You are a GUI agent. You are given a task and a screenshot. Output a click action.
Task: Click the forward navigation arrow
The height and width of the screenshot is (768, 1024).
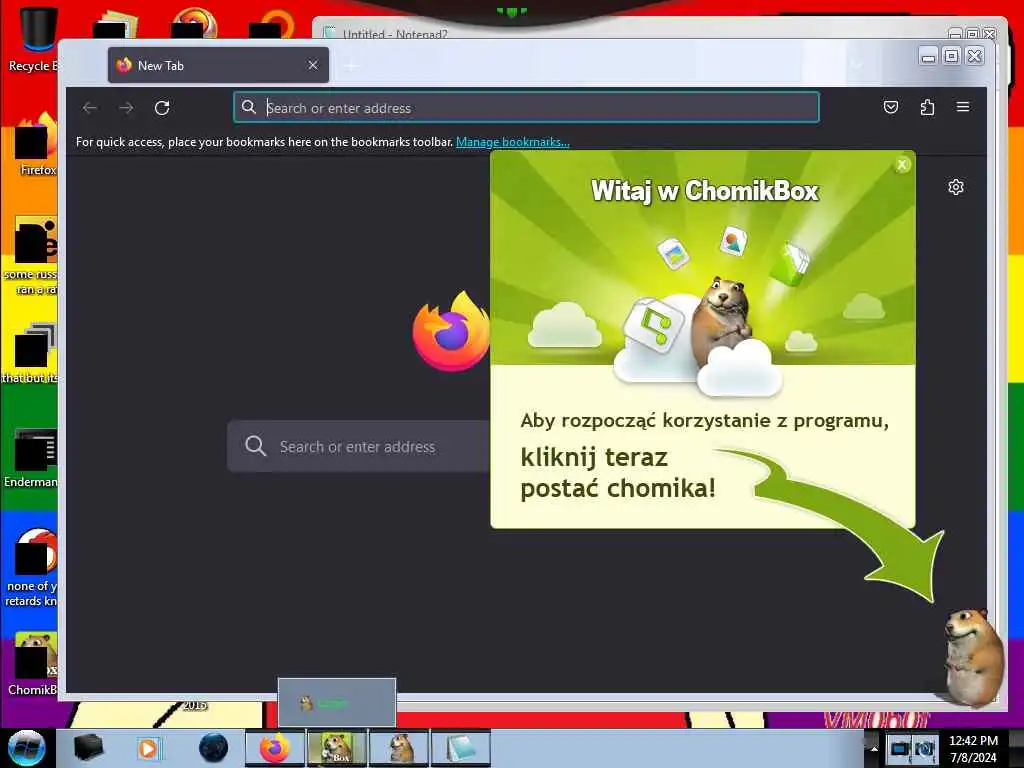click(x=126, y=108)
